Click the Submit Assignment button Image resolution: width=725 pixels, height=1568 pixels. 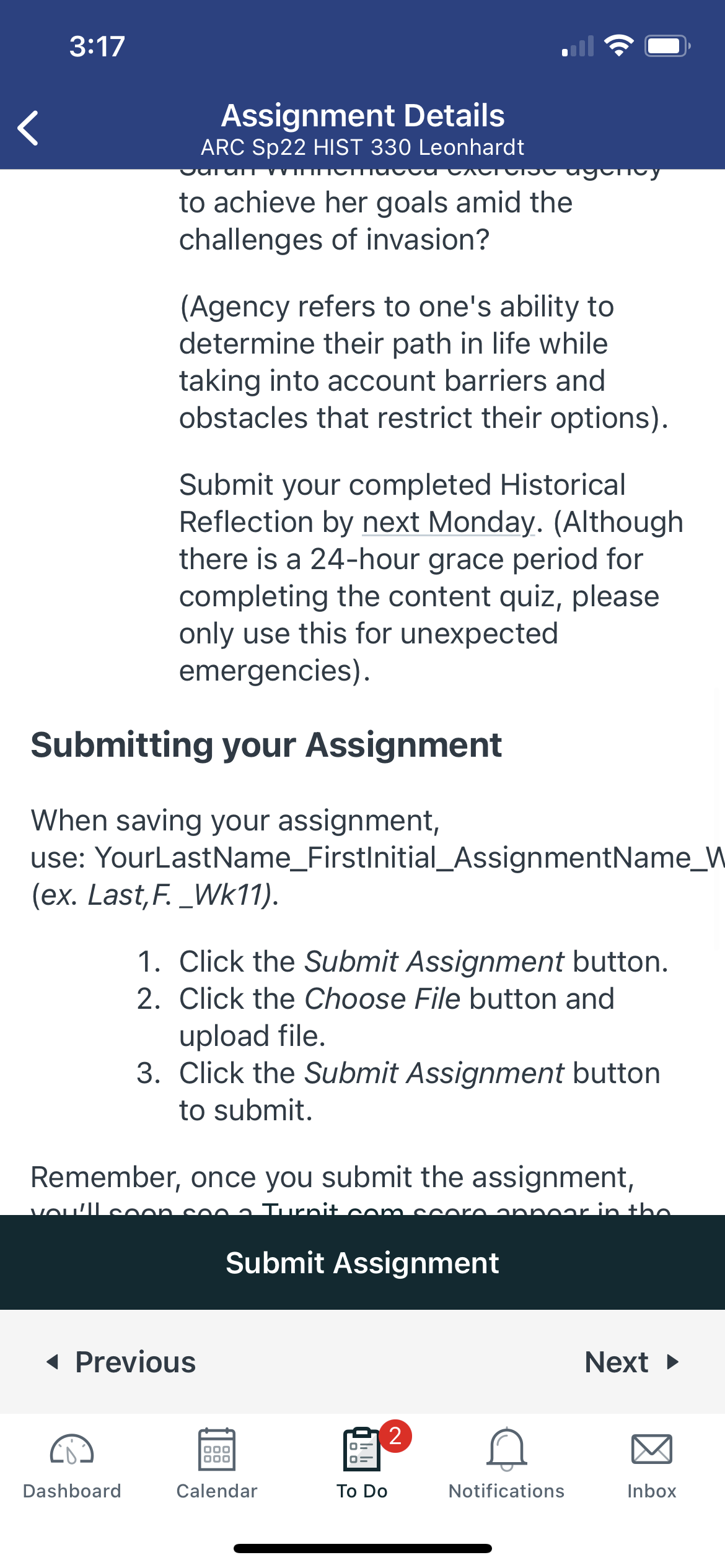click(x=362, y=1263)
